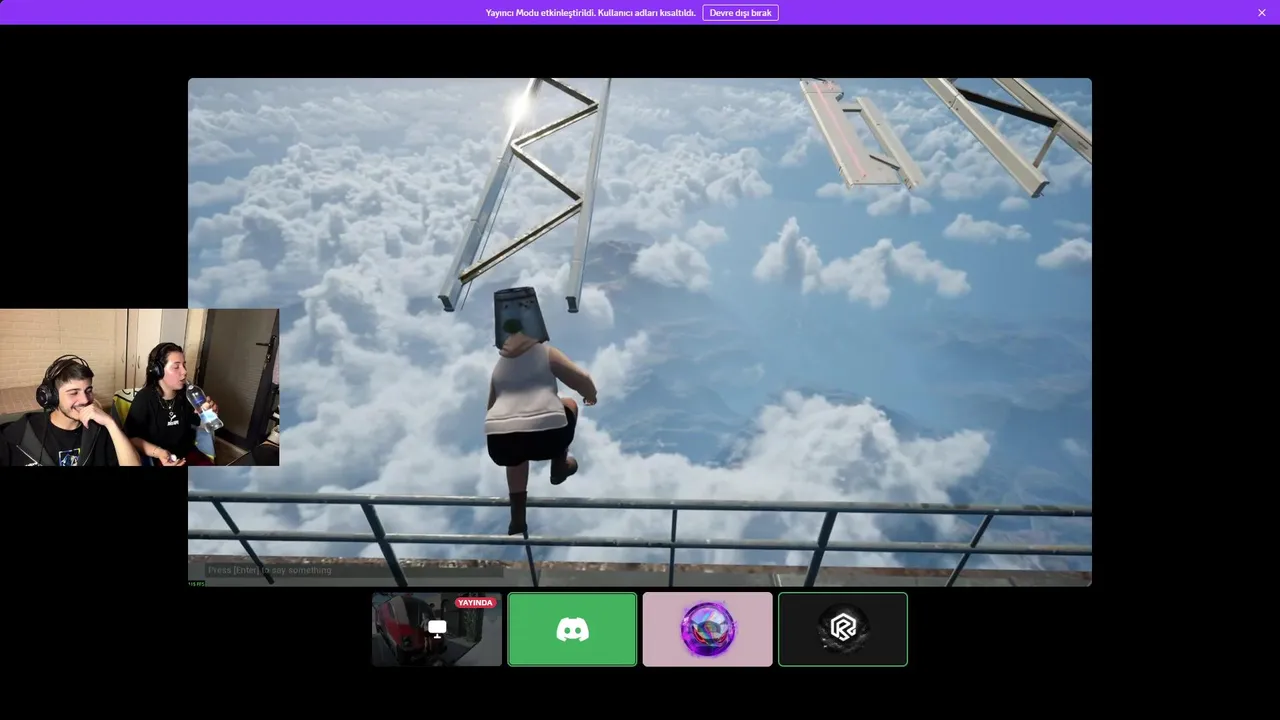The image size is (1280, 720).
Task: Open the YAYINDA live stream tile
Action: click(x=437, y=629)
